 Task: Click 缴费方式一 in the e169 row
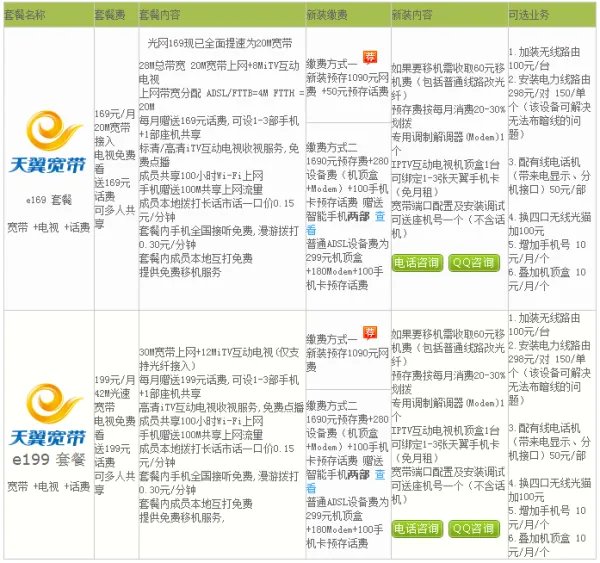(x=331, y=64)
